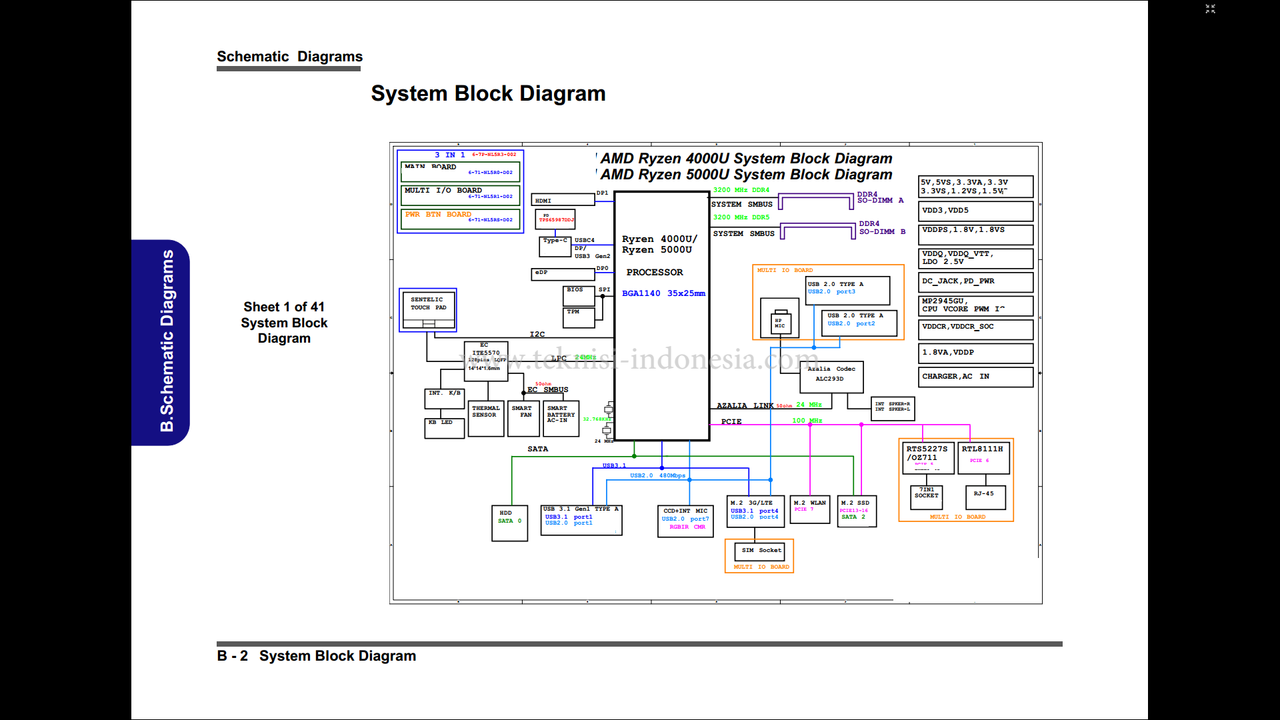
Task: Click the orange 'PWR BTN BOARD' entry
Action: (x=461, y=218)
